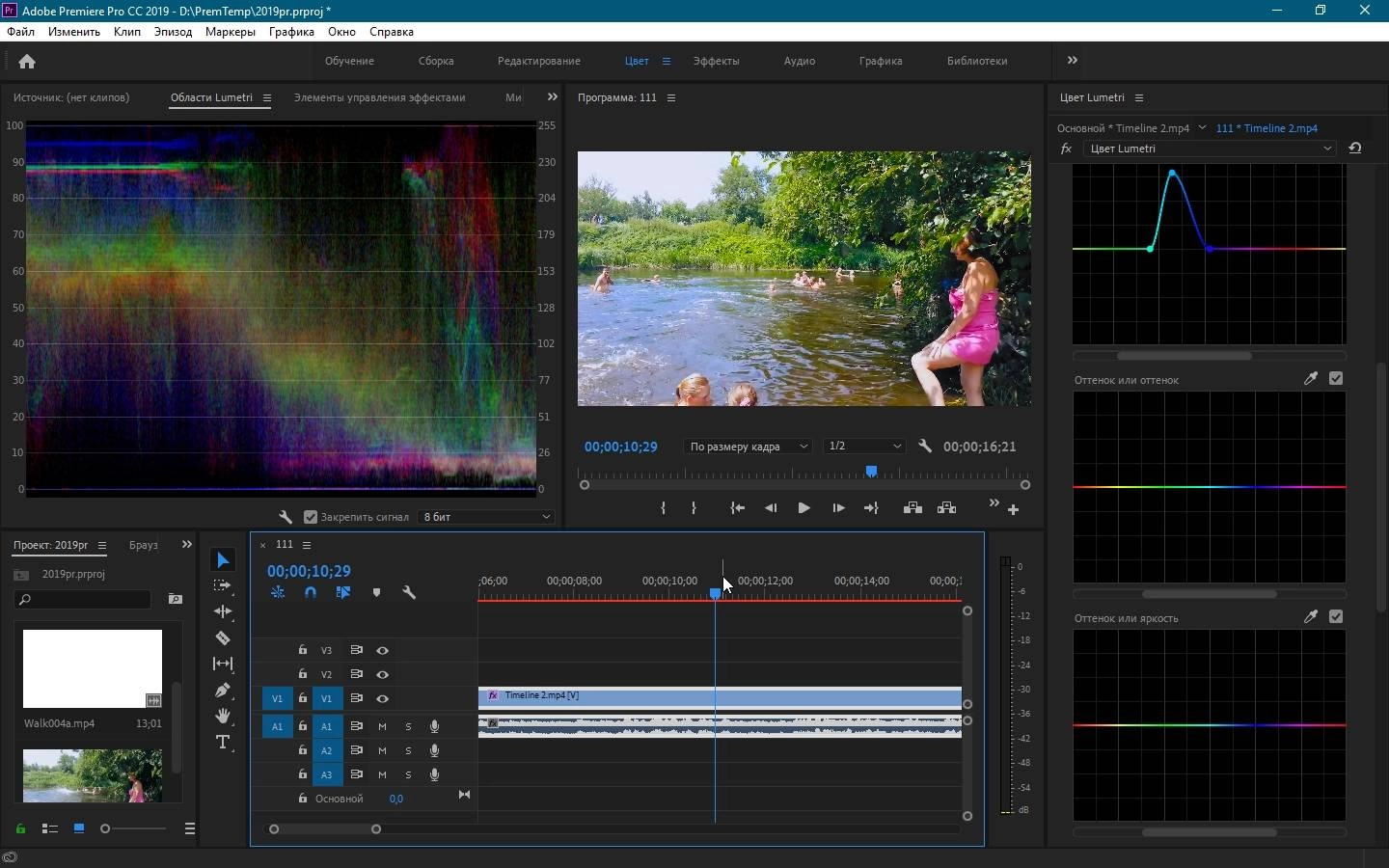Select the Pen tool
The height and width of the screenshot is (868, 1389).
[x=223, y=690]
